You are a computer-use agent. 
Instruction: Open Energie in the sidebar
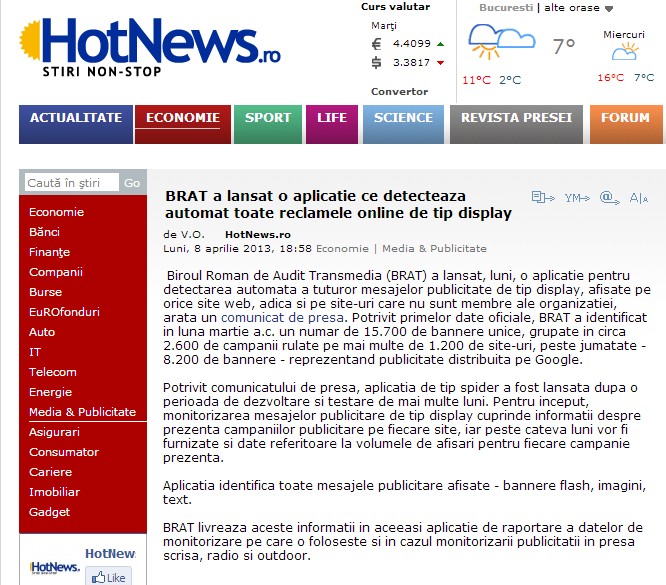(x=50, y=392)
